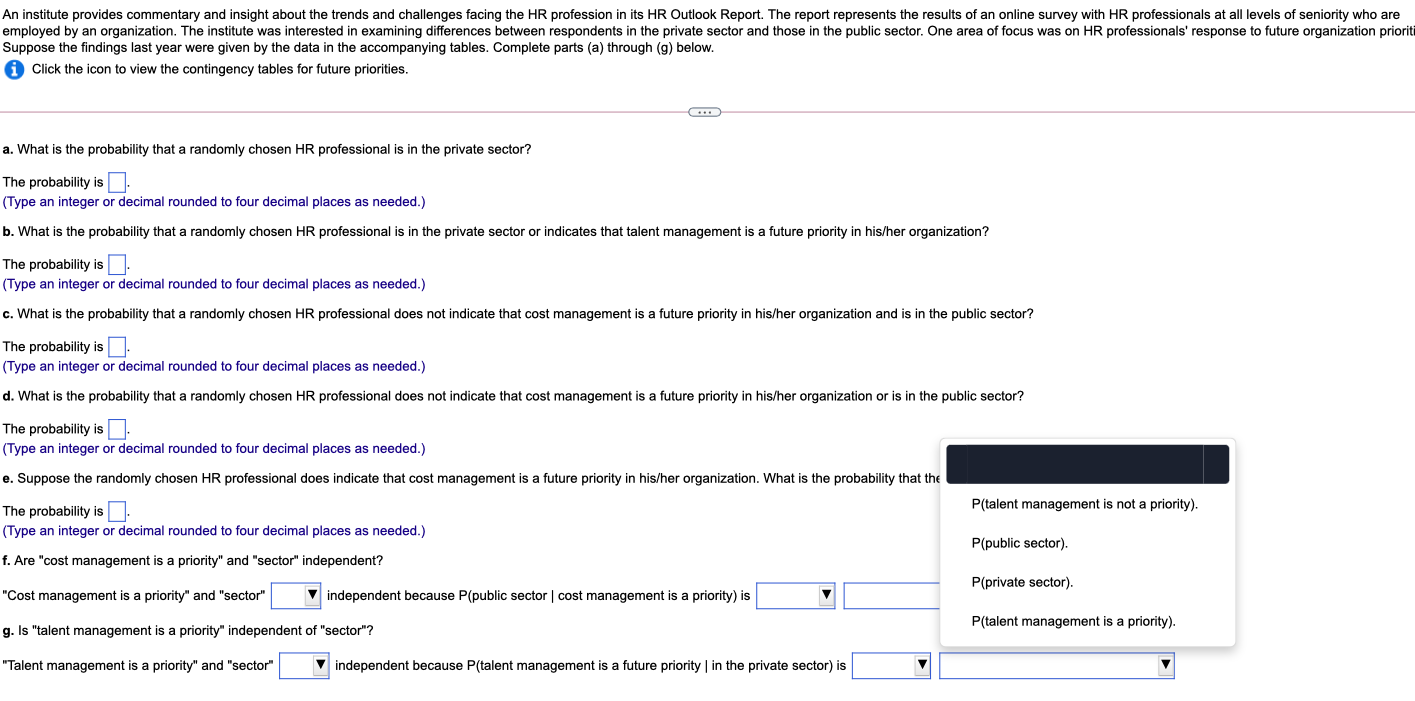The image size is (1415, 701).
Task: Open the comparison dropdown after P(public sector | cost management)
Action: coord(795,595)
